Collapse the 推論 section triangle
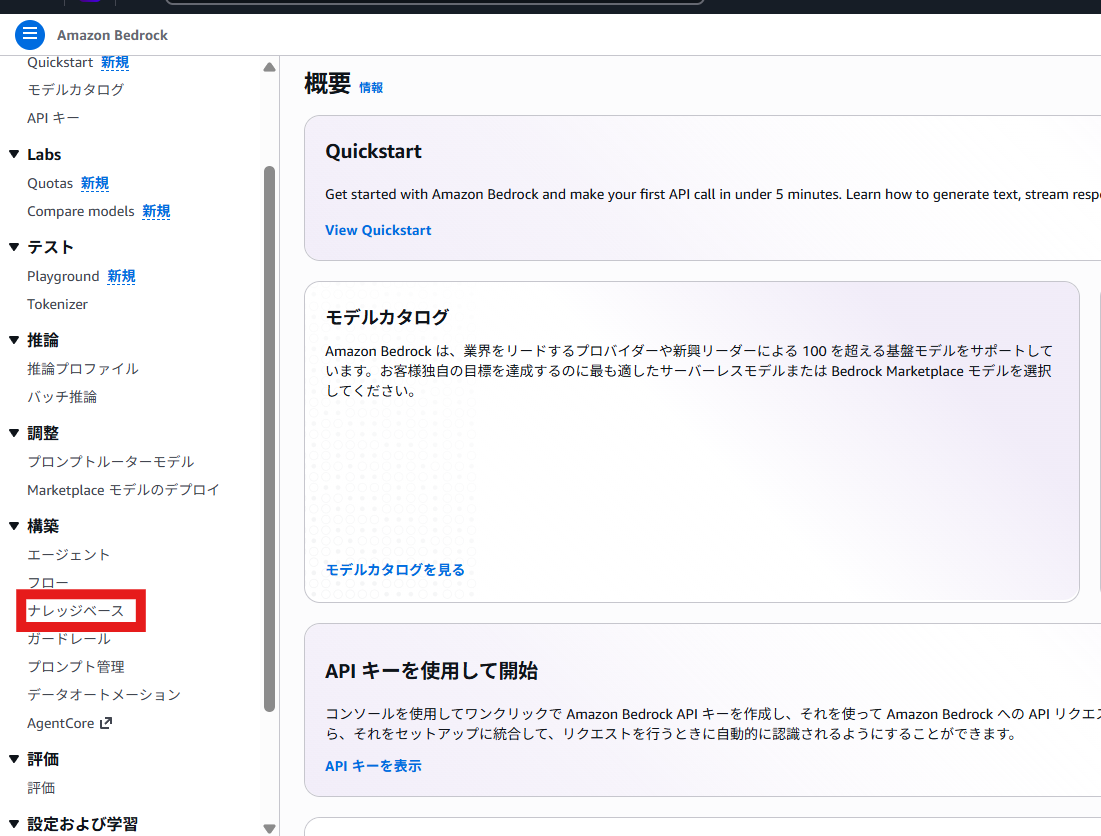1101x836 pixels. 14,340
